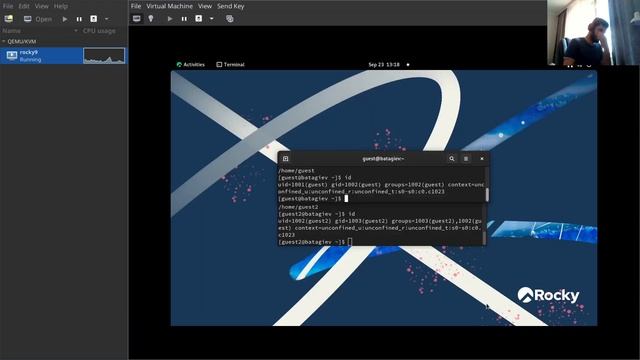
Task: Click the pause icon in manager toolbar
Action: point(79,19)
